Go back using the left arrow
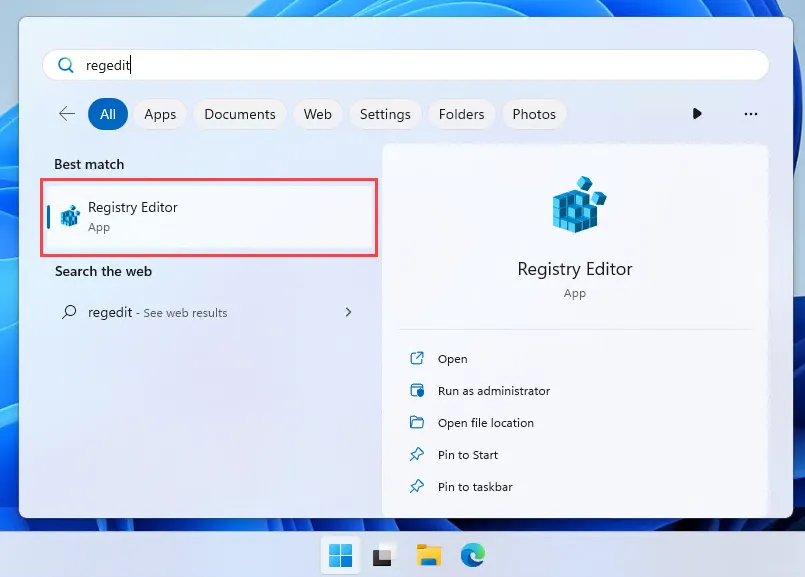Screen dimensions: 805x577 tap(67, 113)
